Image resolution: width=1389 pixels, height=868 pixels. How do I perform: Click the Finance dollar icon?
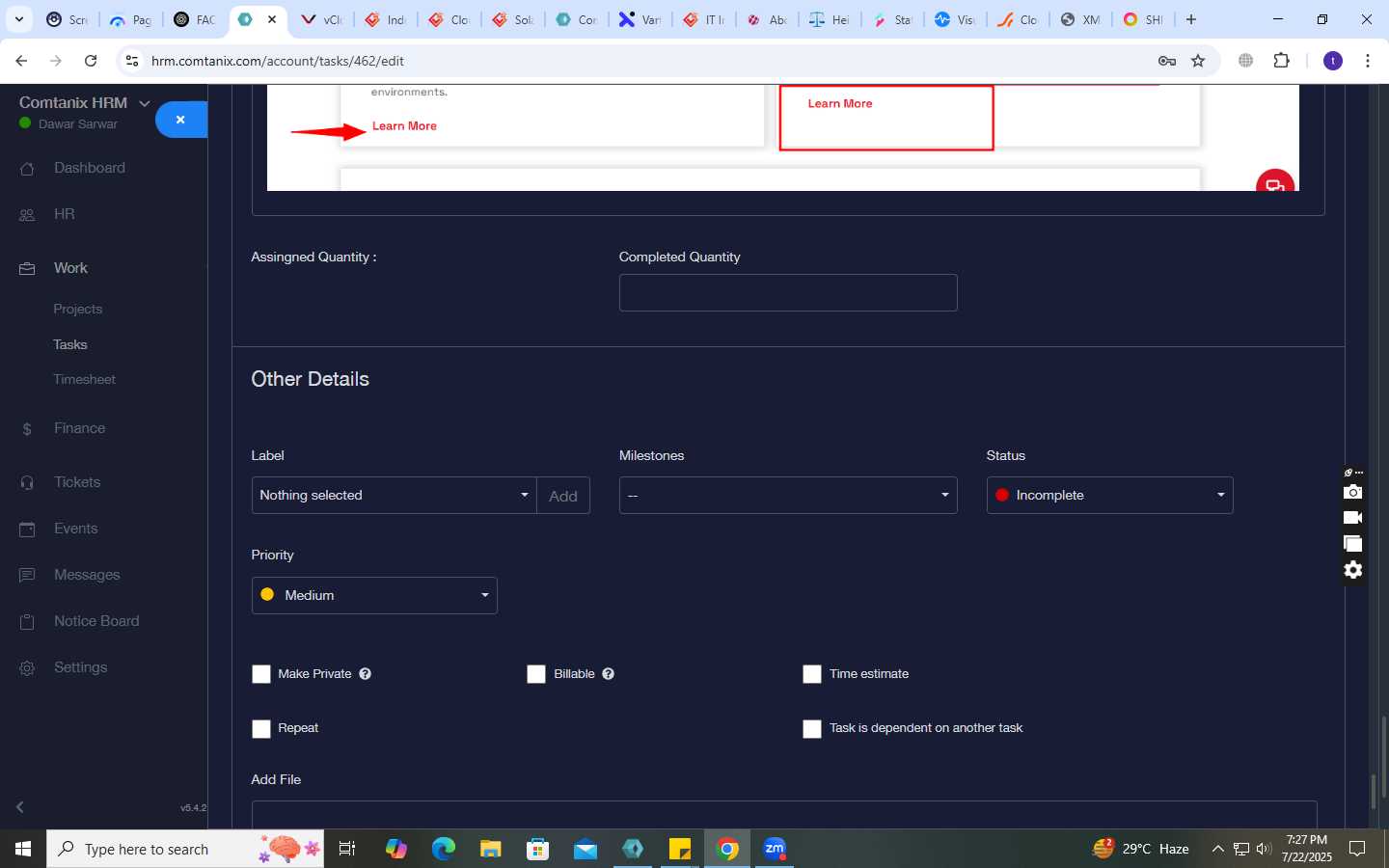[27, 429]
